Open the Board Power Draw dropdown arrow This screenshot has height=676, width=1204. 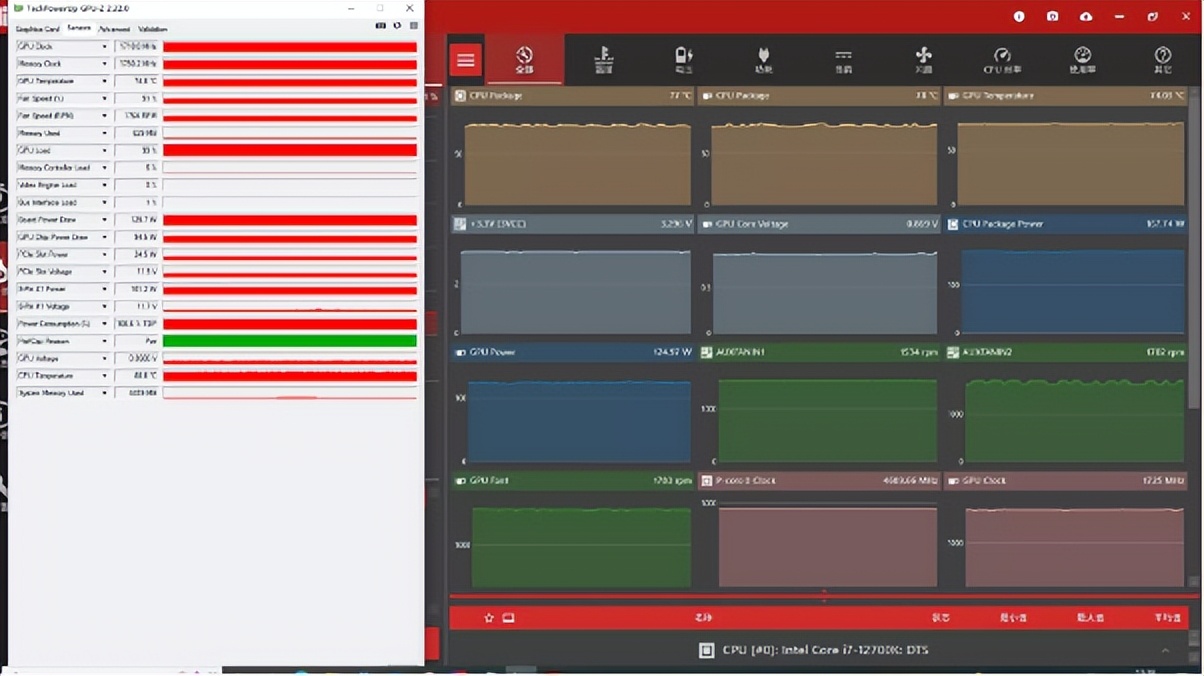coord(104,220)
